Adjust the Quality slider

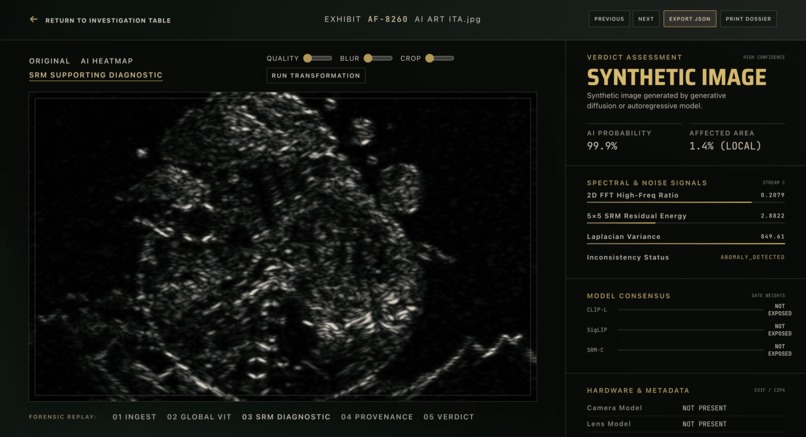click(318, 59)
